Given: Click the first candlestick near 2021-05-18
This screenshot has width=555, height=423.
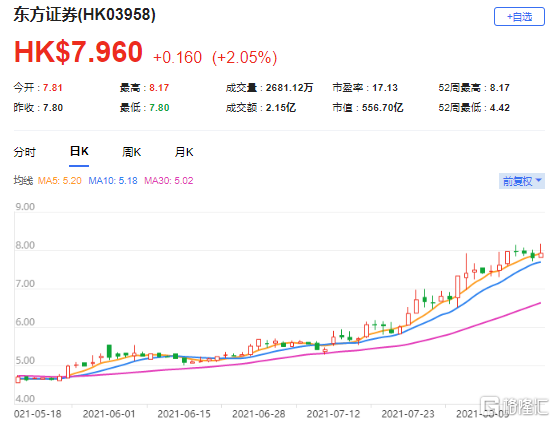Looking at the screenshot, I should tap(18, 379).
